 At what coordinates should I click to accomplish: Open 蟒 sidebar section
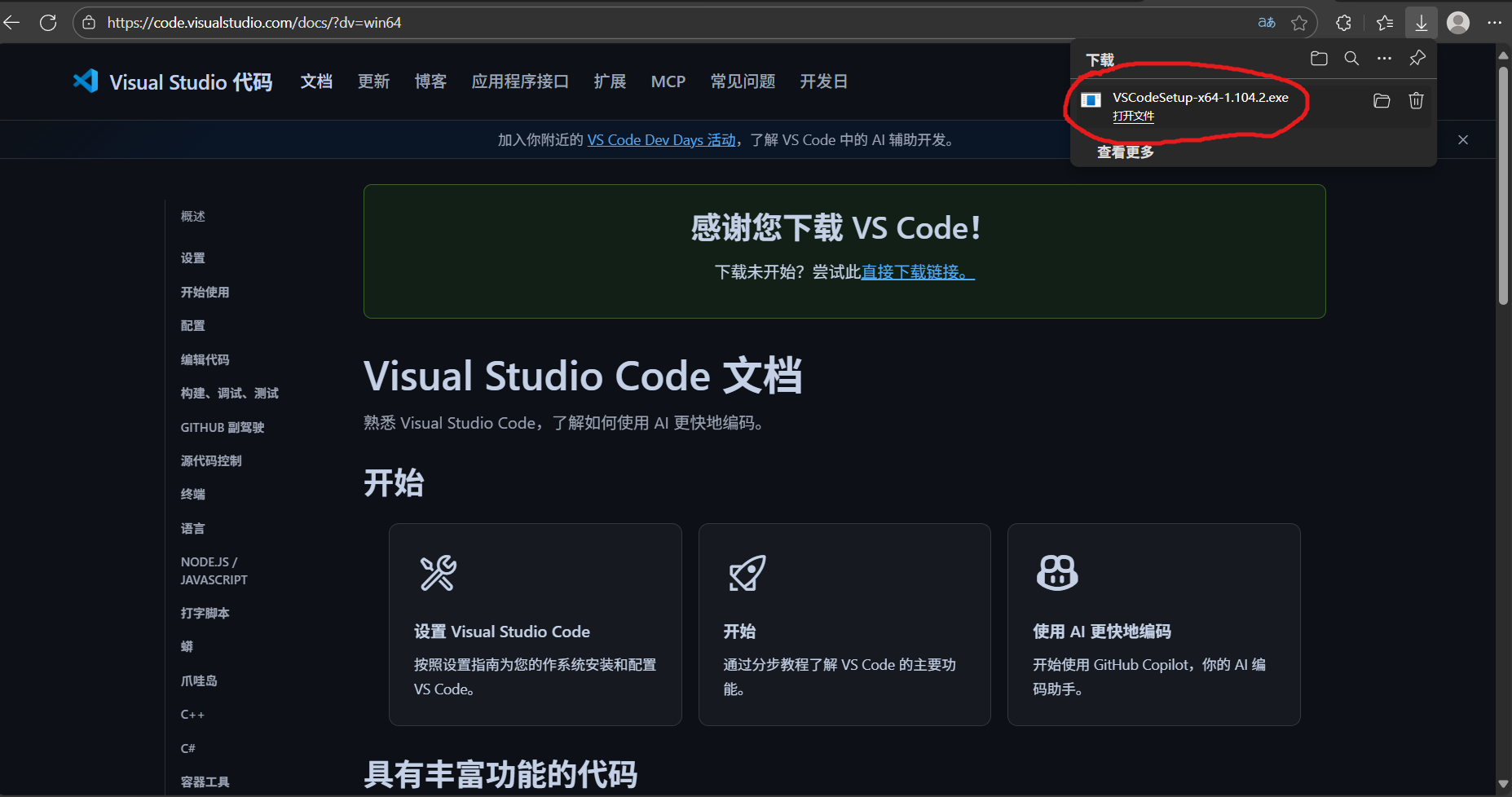click(x=187, y=647)
